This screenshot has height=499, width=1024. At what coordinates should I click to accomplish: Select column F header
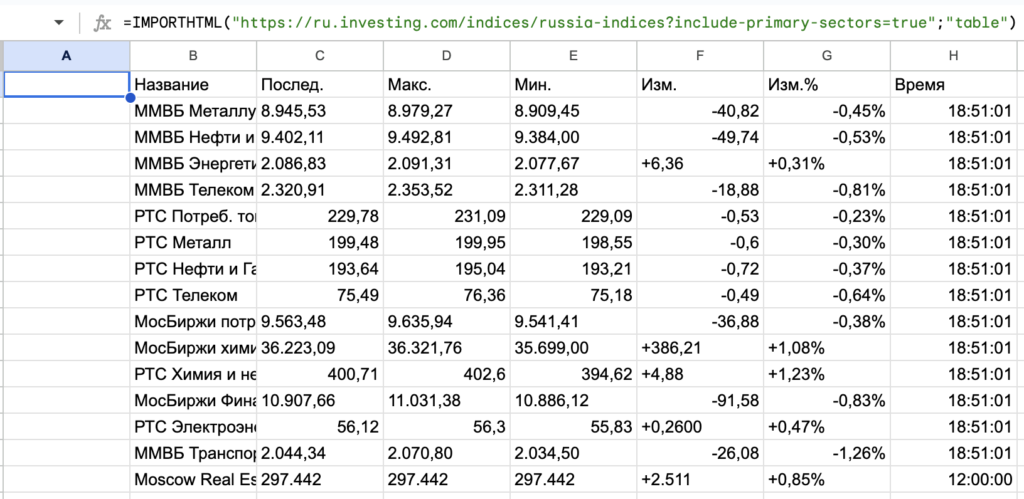699,56
